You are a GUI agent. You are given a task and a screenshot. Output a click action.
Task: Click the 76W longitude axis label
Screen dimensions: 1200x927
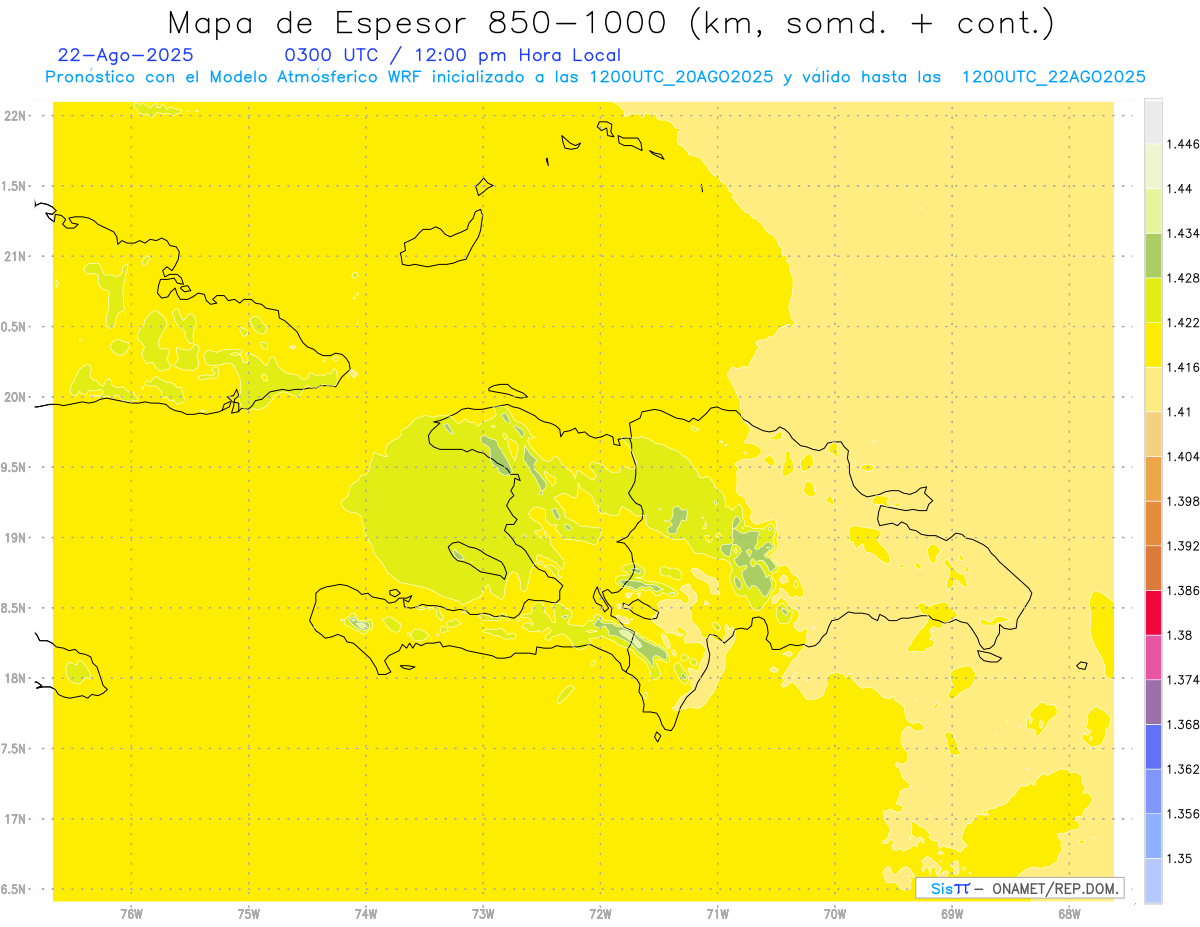tap(131, 913)
